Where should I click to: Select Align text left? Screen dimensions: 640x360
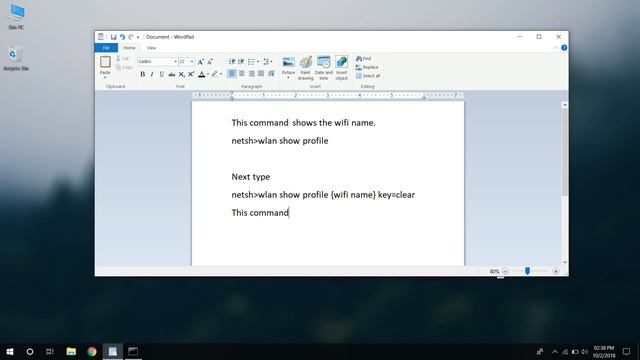(x=232, y=73)
